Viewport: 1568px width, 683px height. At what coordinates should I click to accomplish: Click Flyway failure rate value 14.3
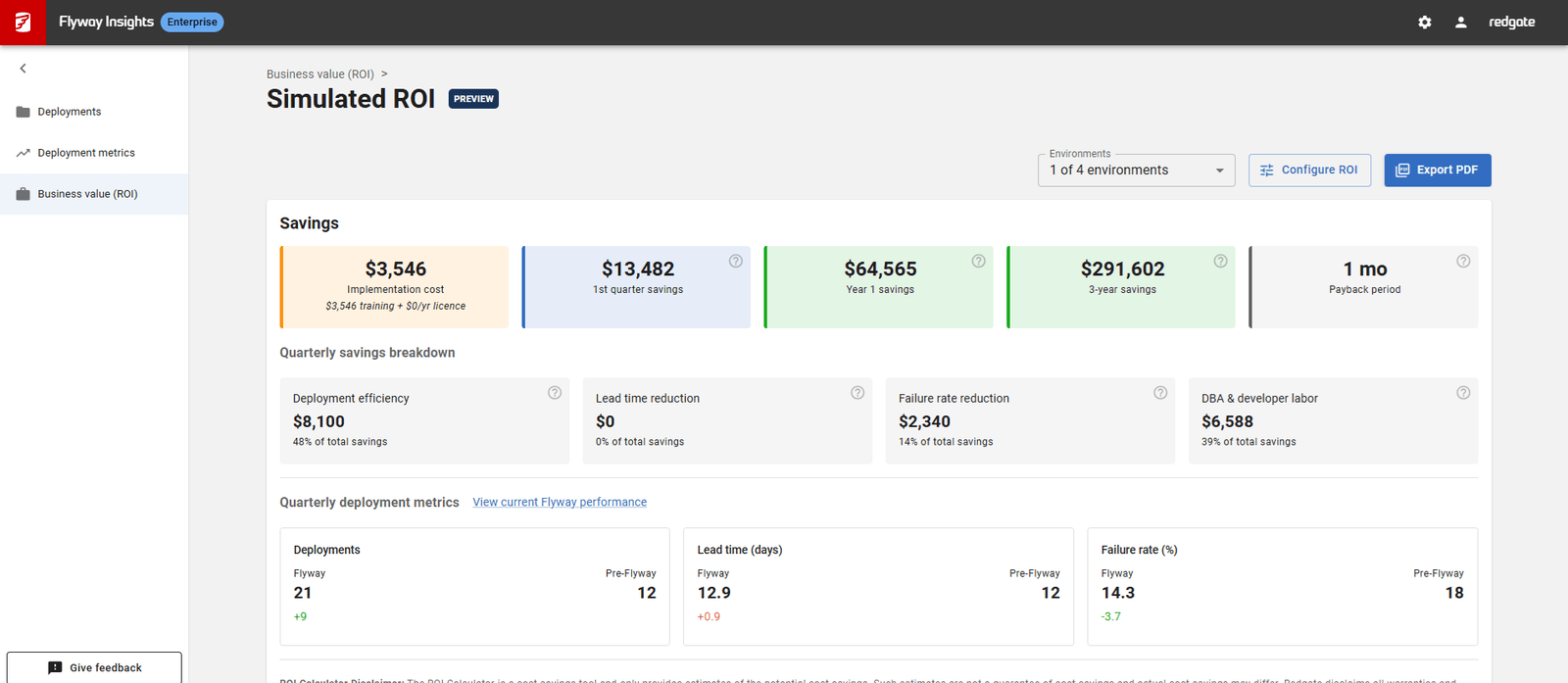[x=1118, y=593]
